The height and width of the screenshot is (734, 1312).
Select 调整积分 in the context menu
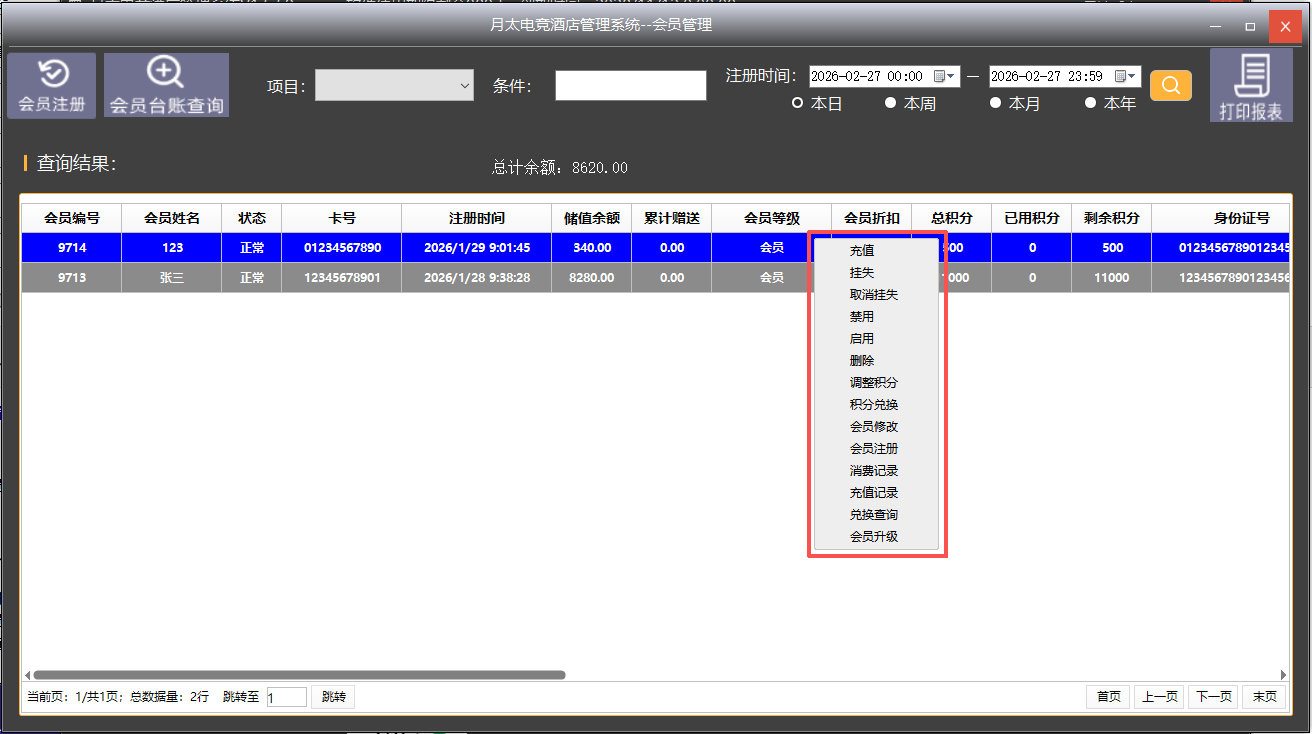tap(873, 383)
